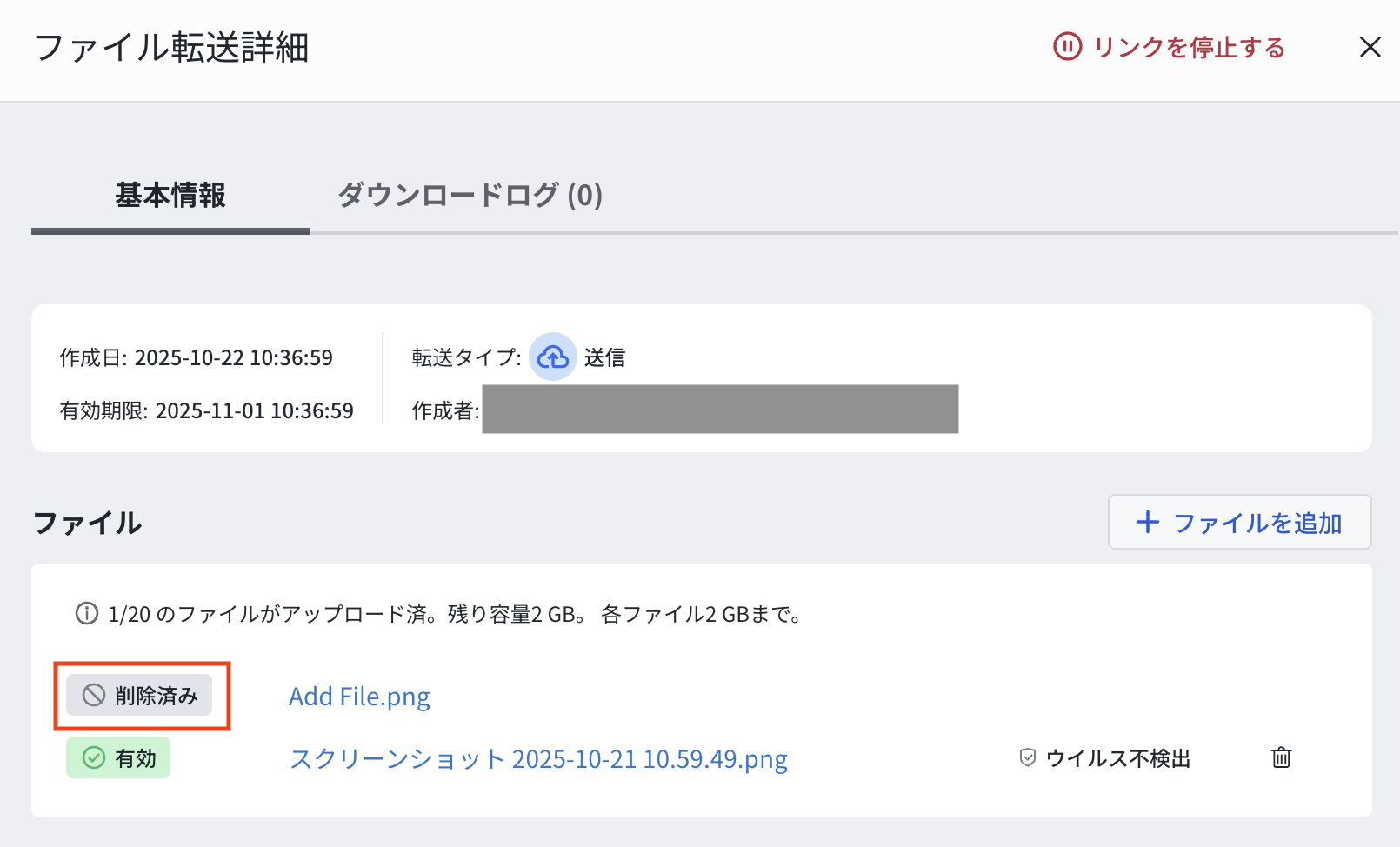Stop the link via リンクを停止する text
1400x847 pixels.
coord(1189,47)
